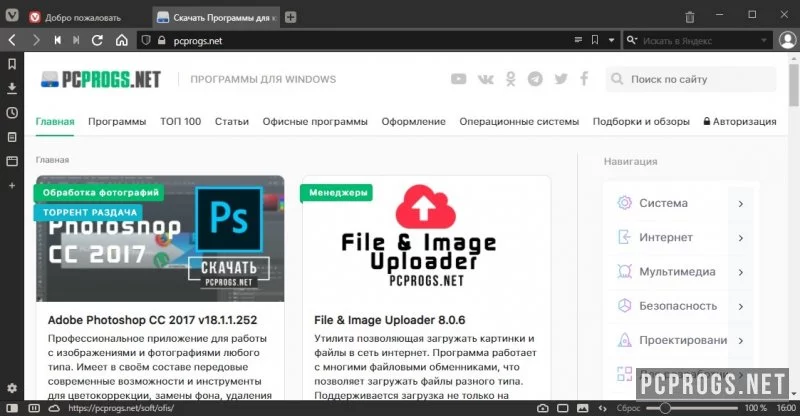
Task: Open the YouTube social icon
Action: pyautogui.click(x=459, y=79)
